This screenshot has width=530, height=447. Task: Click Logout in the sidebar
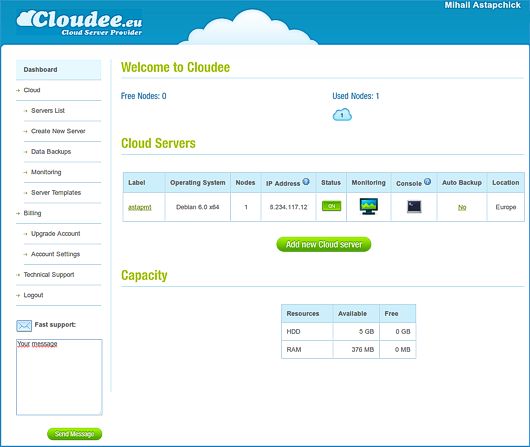[33, 295]
